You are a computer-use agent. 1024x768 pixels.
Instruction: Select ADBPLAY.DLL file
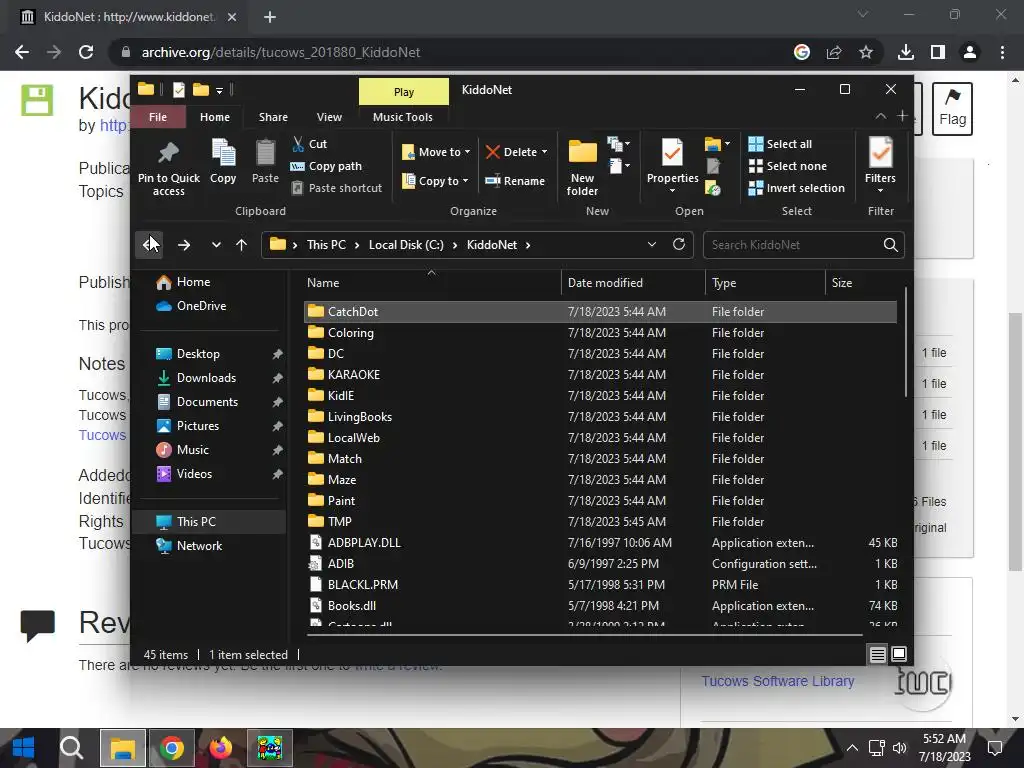coord(600,543)
